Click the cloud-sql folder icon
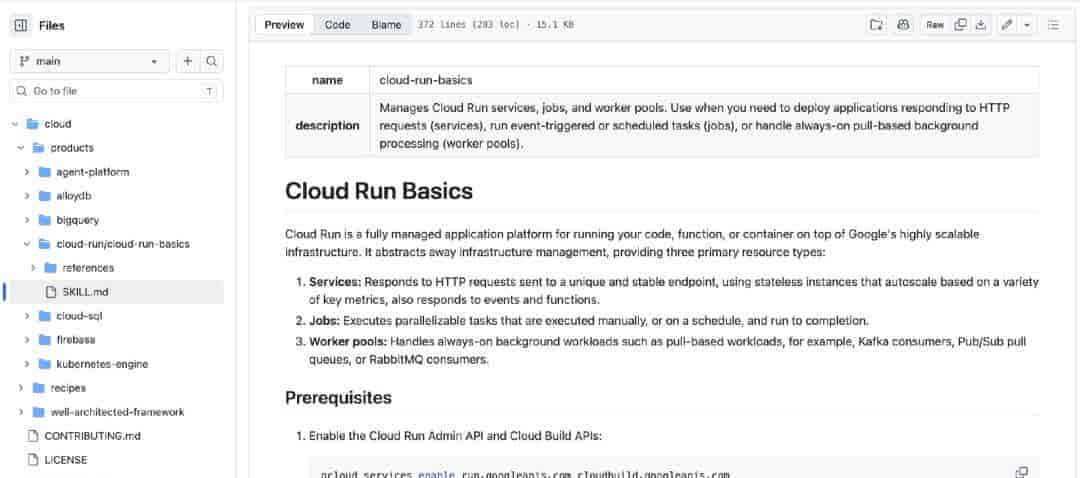The image size is (1080, 478). (45, 316)
